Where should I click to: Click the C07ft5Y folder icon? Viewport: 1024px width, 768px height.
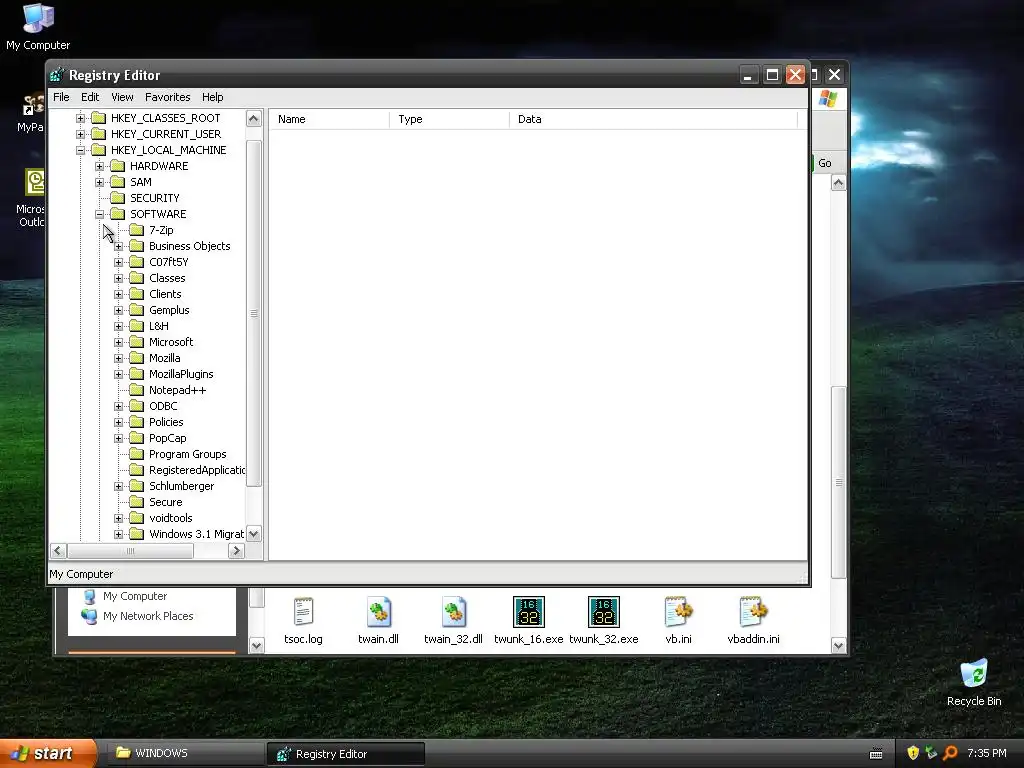136,262
